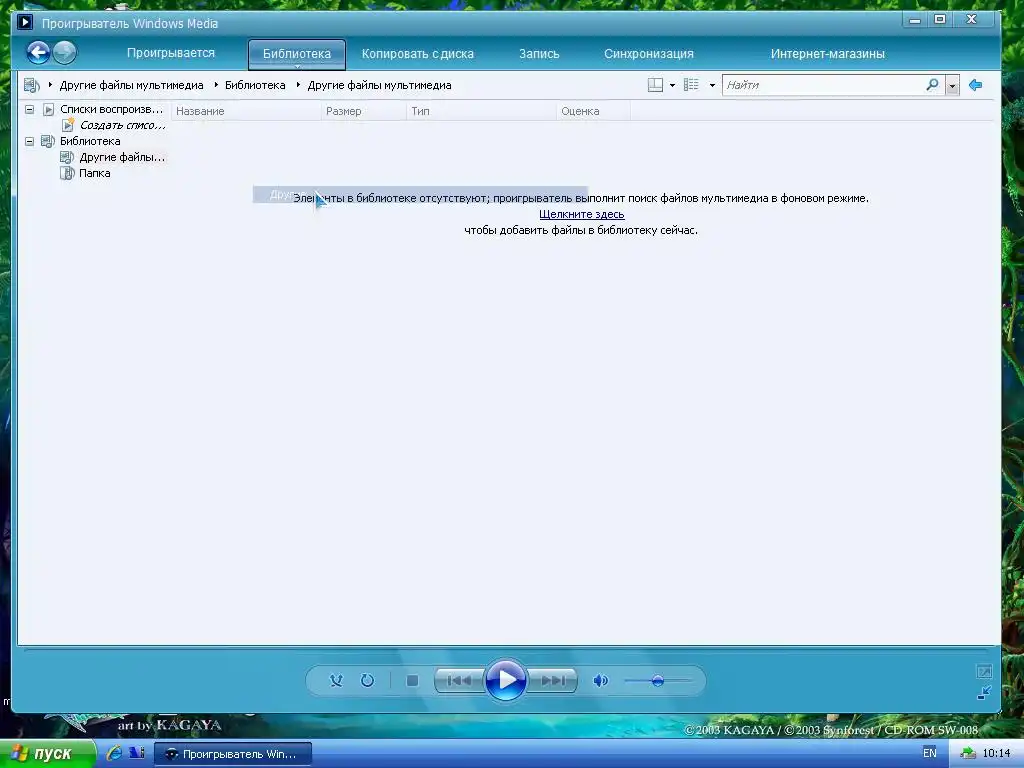The image size is (1024, 768).
Task: Stop playback
Action: pyautogui.click(x=412, y=680)
